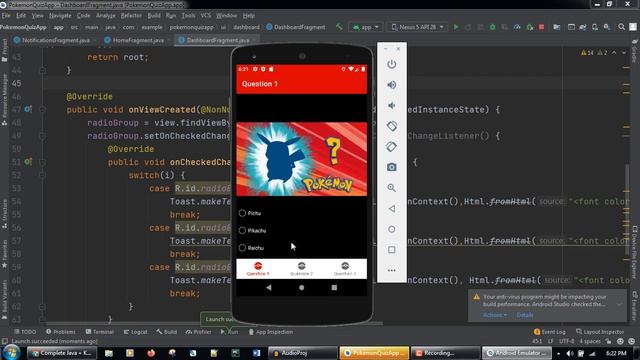
Task: Open the Refactor menu
Action: pyautogui.click(x=131, y=16)
